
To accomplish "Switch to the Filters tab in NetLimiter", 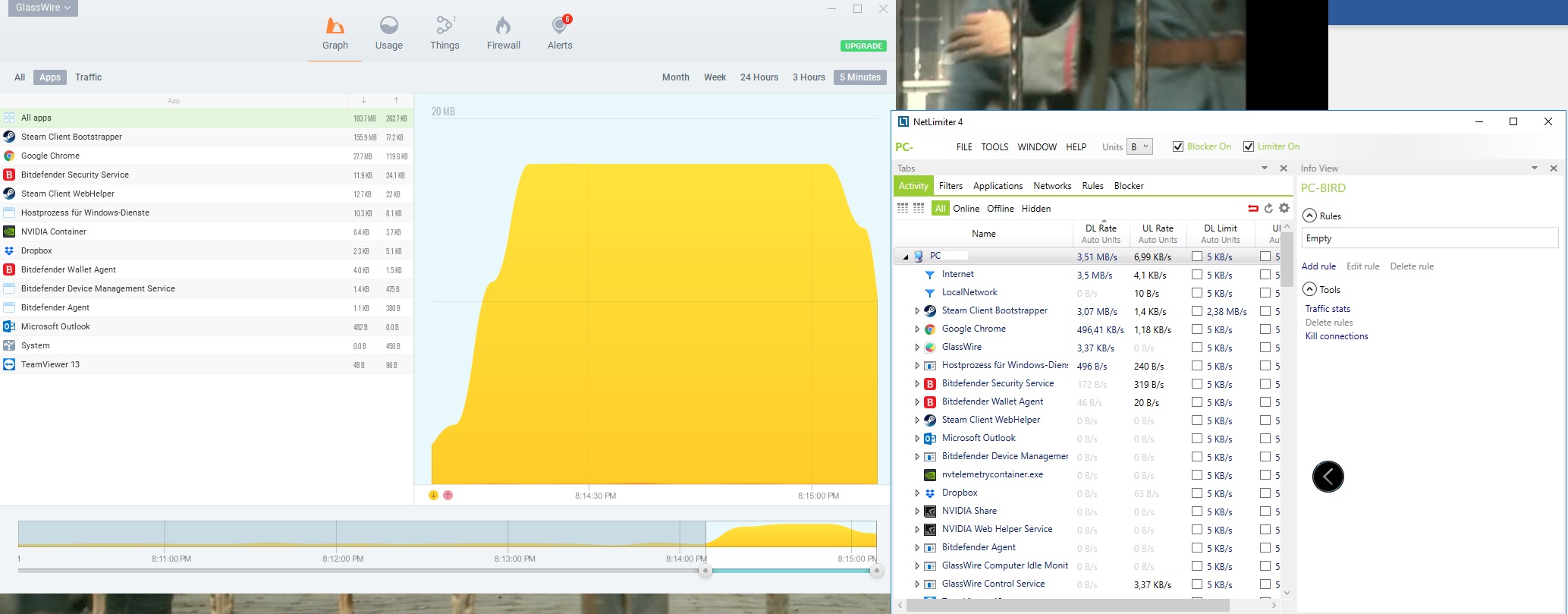I will 951,186.
